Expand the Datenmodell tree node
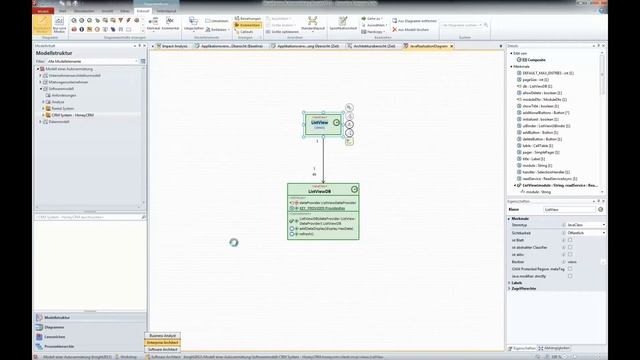 (x=41, y=122)
